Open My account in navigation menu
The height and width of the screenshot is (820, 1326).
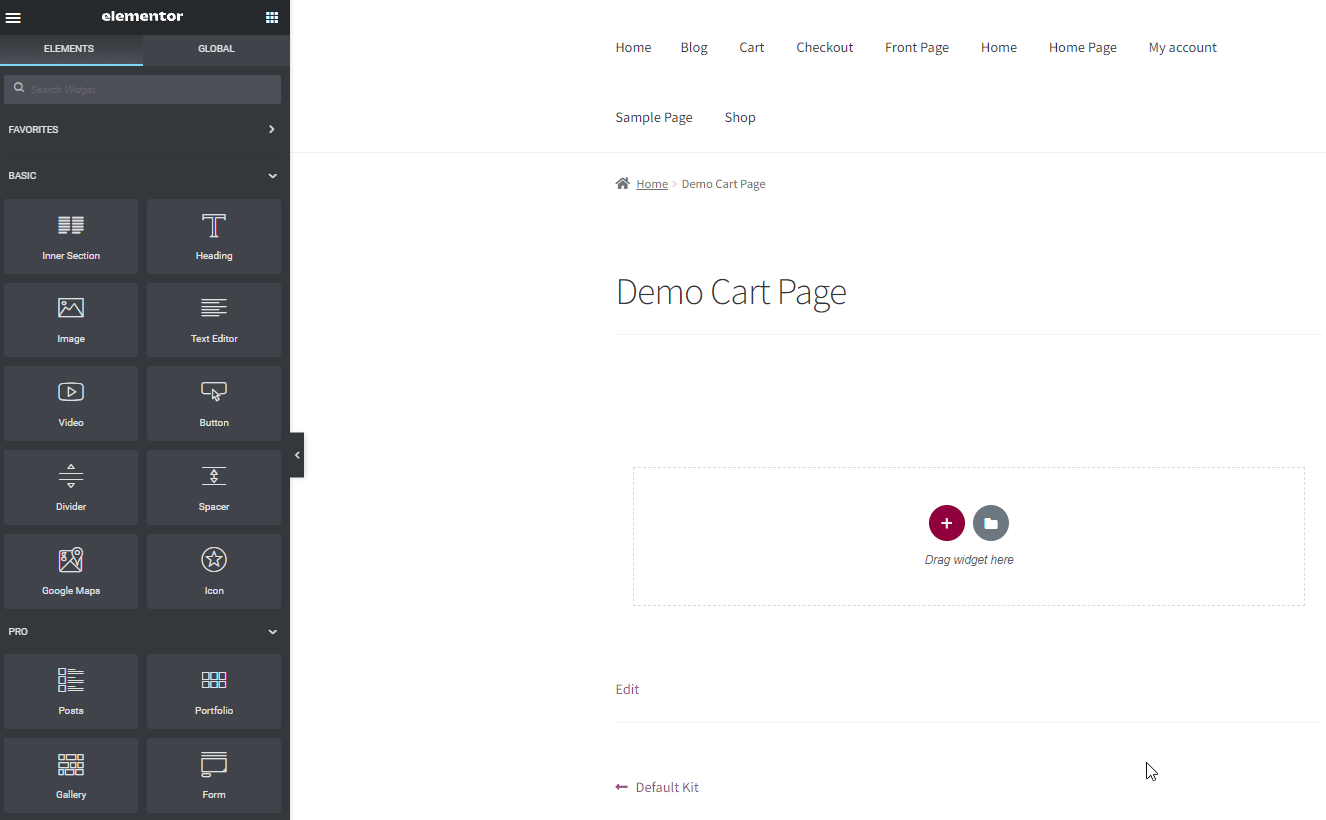[x=1183, y=47]
